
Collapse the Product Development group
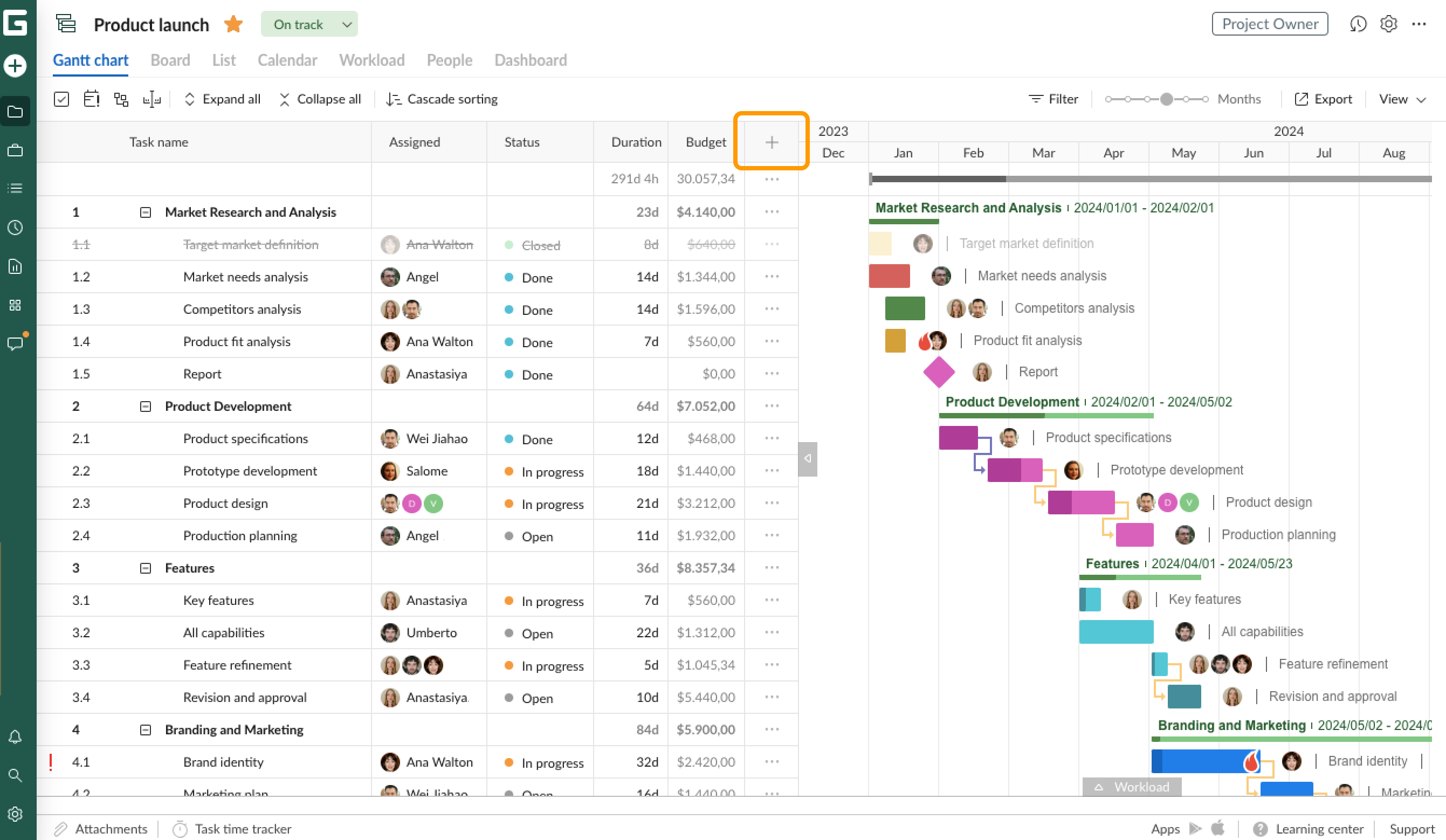tap(144, 406)
